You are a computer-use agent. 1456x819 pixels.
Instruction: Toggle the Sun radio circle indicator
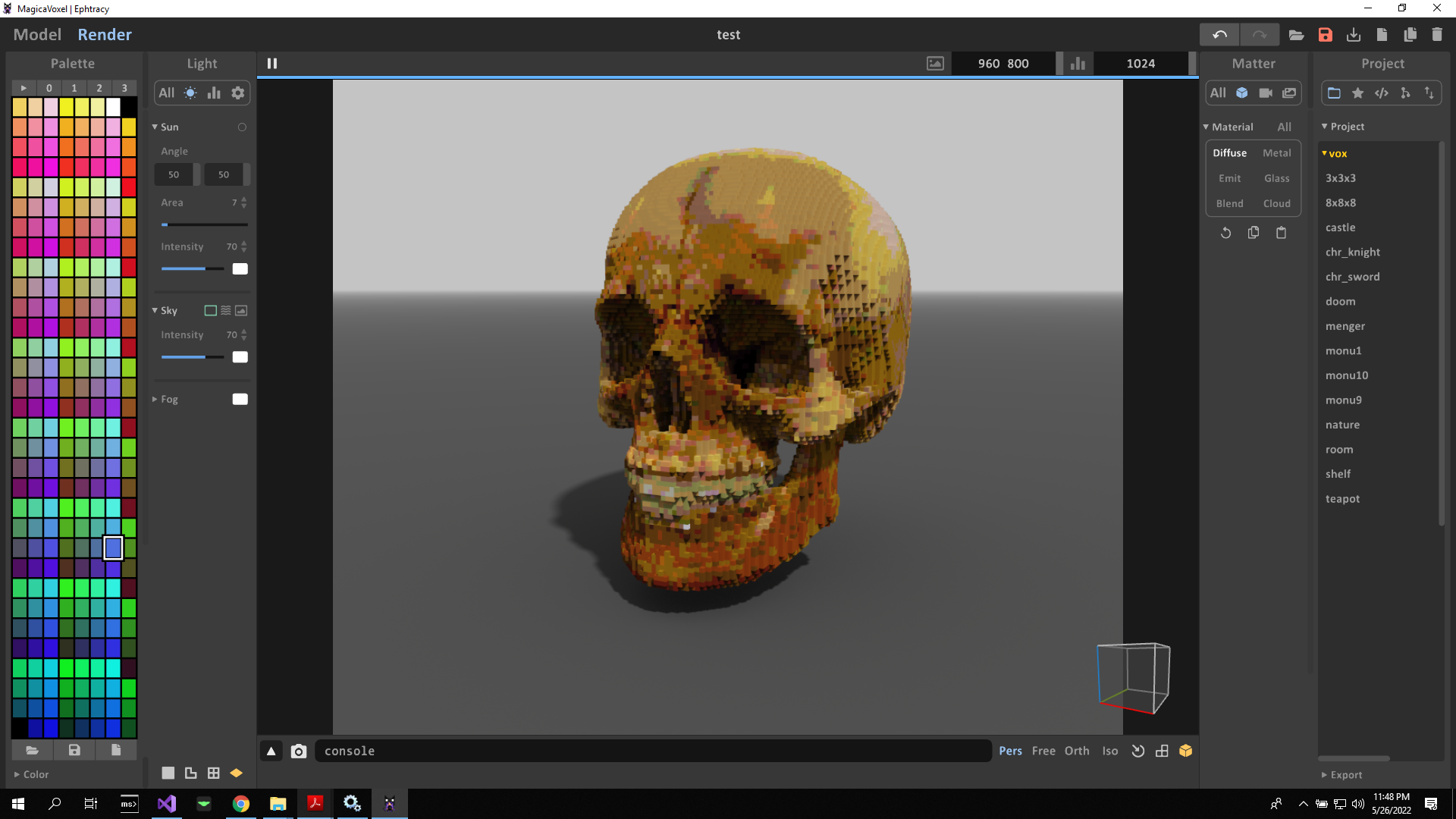click(242, 127)
